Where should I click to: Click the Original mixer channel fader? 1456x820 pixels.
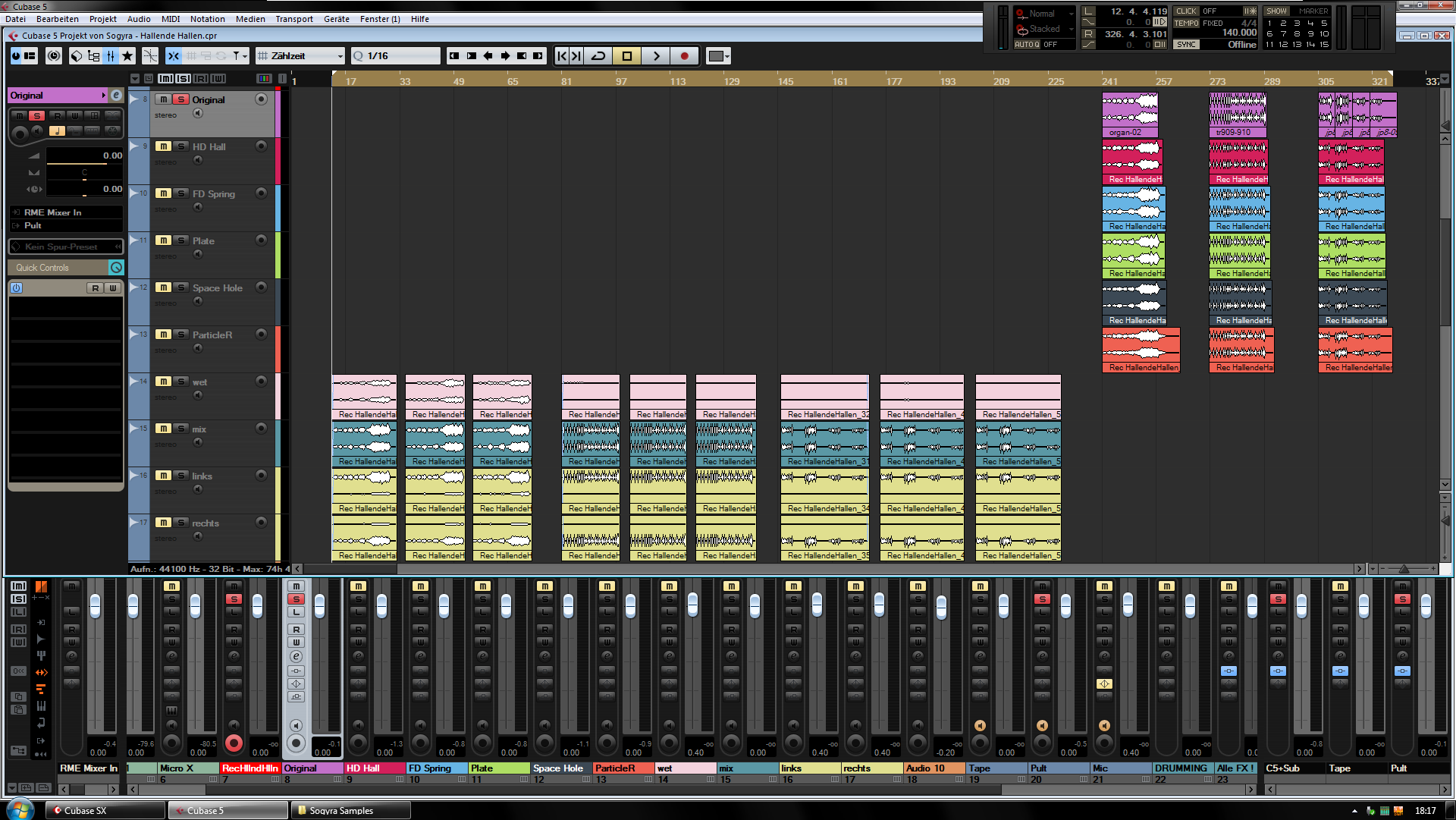pyautogui.click(x=318, y=605)
